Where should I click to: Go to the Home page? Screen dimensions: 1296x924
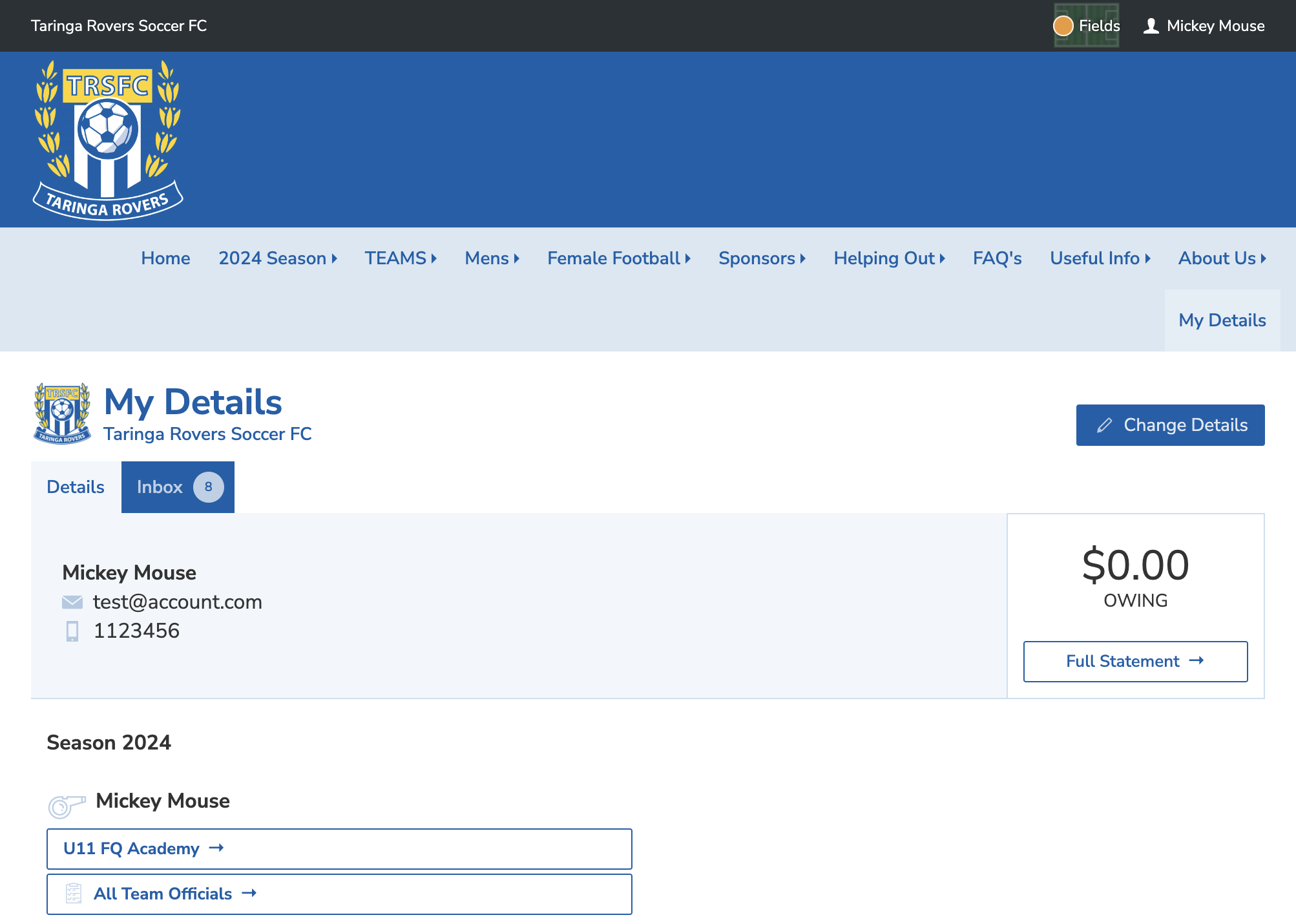point(165,258)
